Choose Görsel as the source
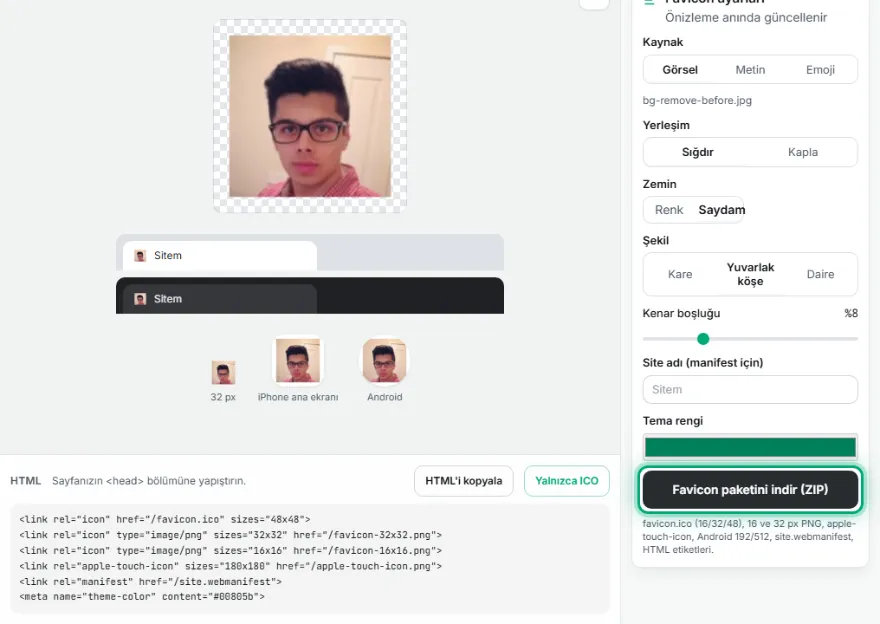 680,70
